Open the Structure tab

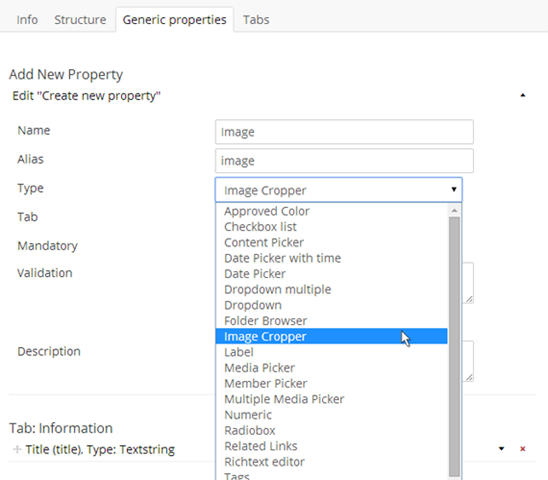[80, 20]
